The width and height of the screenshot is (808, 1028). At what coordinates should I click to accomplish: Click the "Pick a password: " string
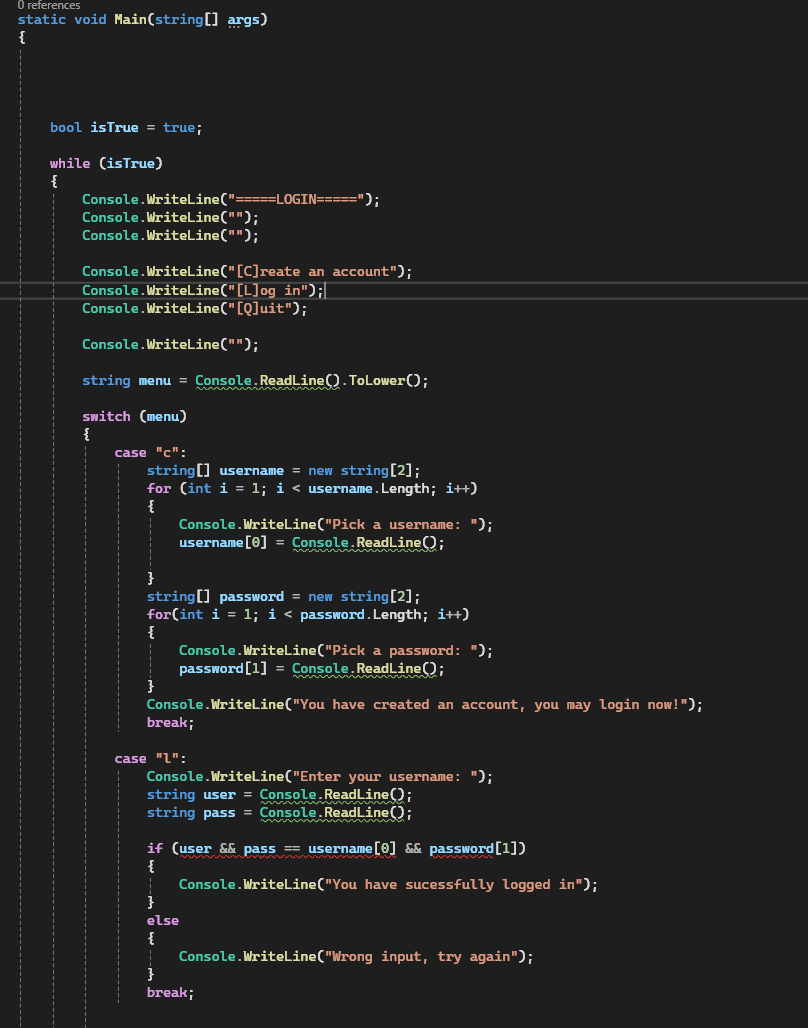(x=401, y=650)
